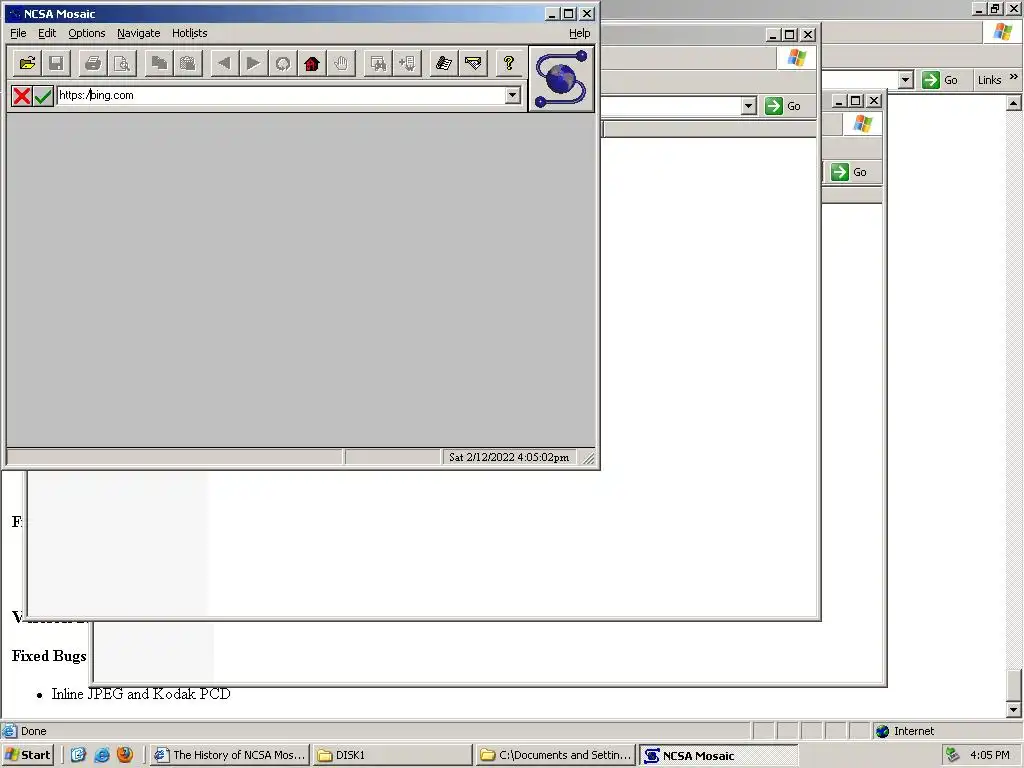Image resolution: width=1024 pixels, height=768 pixels.
Task: Click the Copy toolbar icon
Action: point(159,63)
